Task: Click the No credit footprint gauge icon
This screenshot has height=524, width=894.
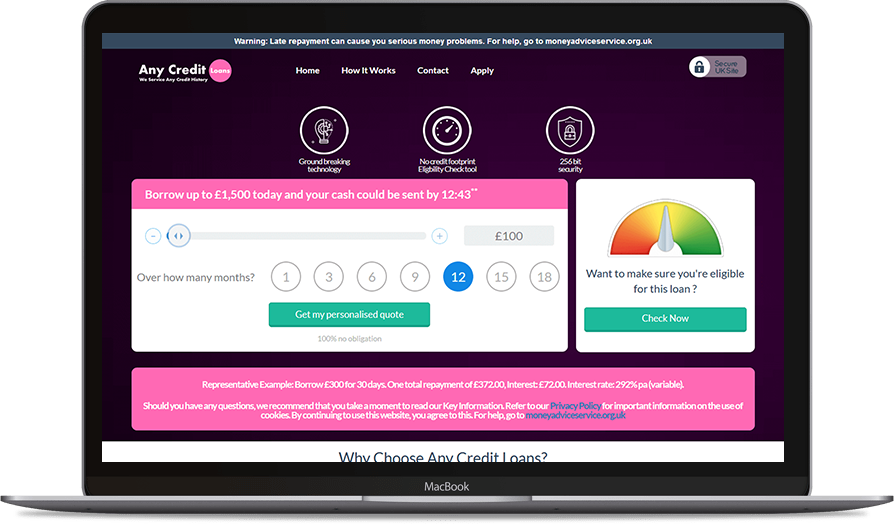Action: (x=447, y=131)
